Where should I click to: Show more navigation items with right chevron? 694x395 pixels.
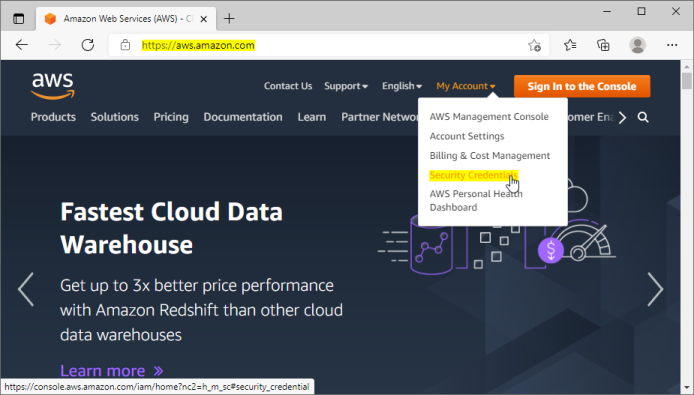(622, 117)
